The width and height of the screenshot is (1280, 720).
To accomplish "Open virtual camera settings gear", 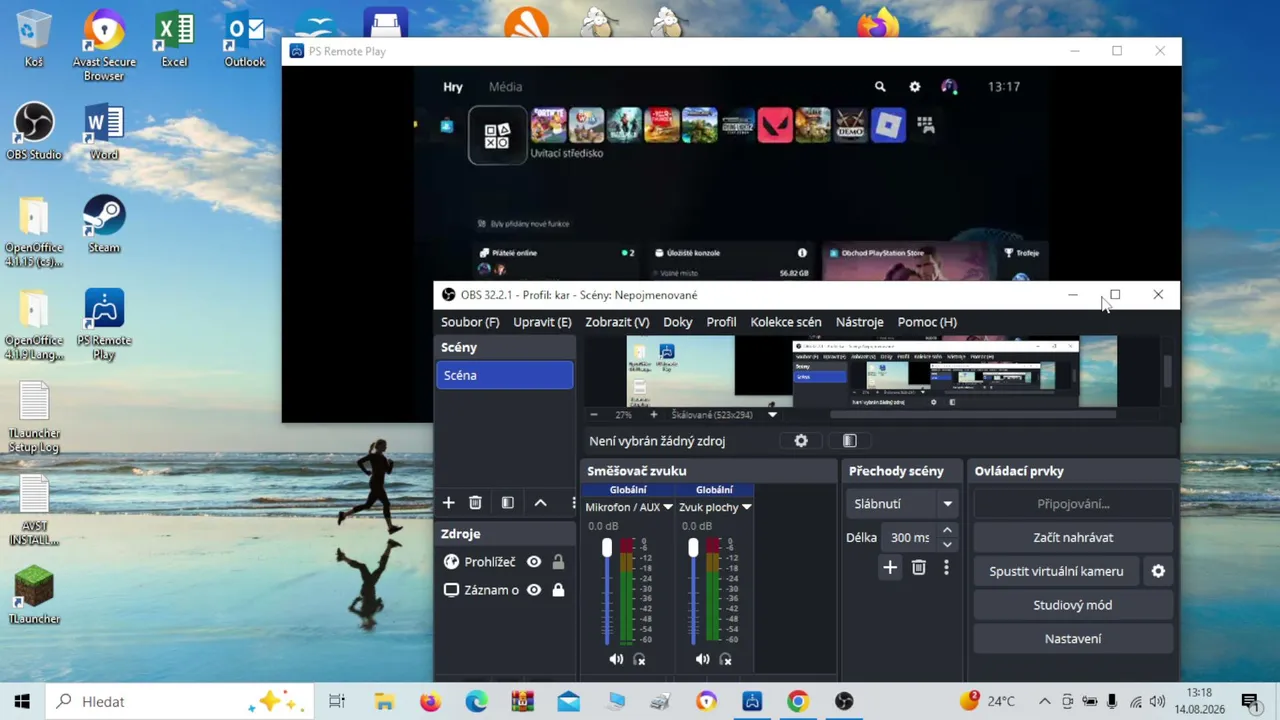I will (1158, 571).
